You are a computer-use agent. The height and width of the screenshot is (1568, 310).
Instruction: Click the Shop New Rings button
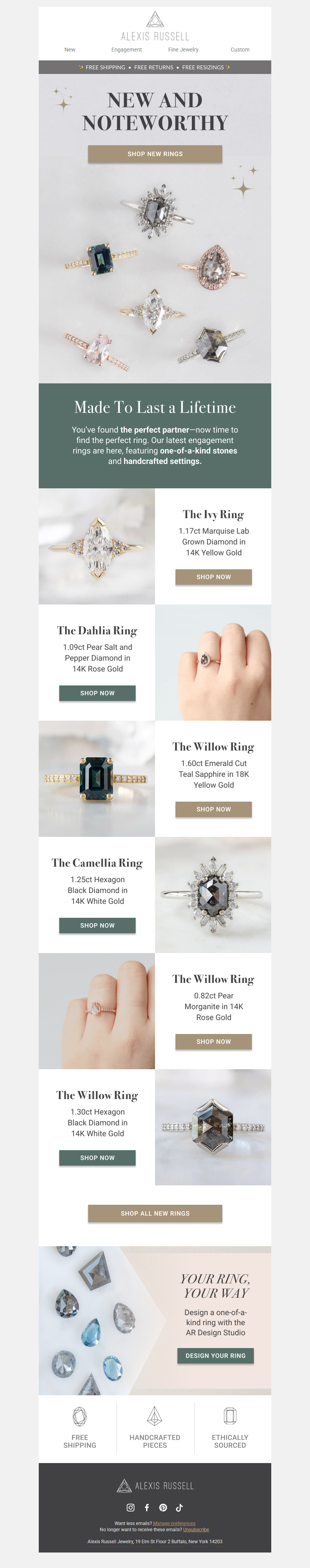coord(155,154)
